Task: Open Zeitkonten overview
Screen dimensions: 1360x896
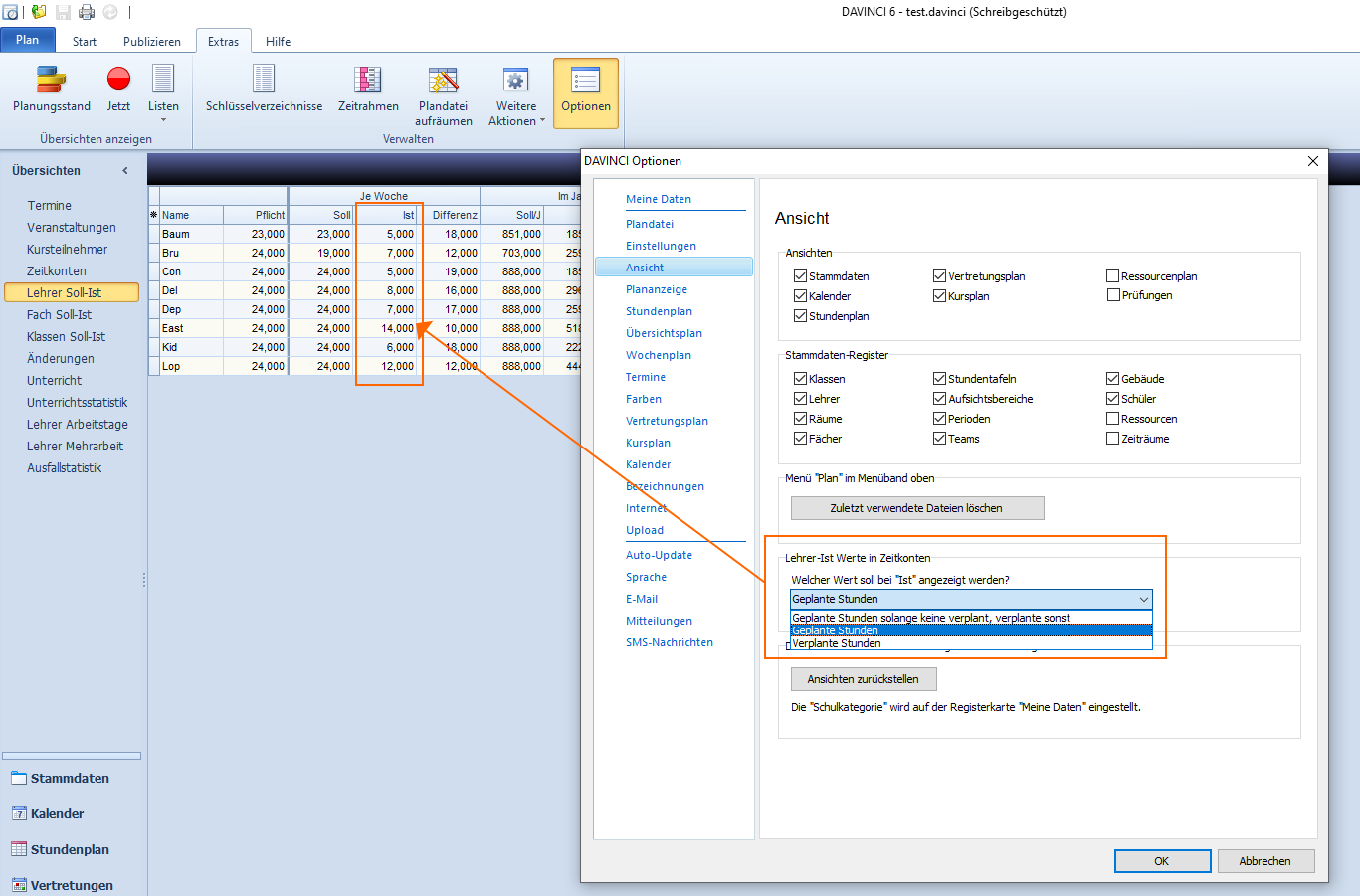Action: [x=57, y=270]
